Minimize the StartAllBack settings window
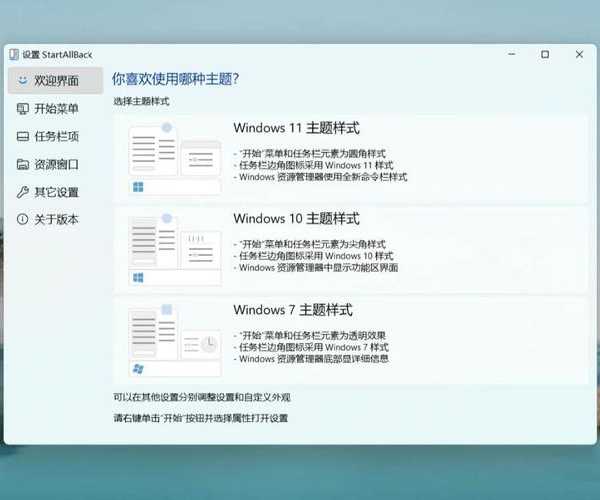The image size is (600, 500). tap(512, 54)
